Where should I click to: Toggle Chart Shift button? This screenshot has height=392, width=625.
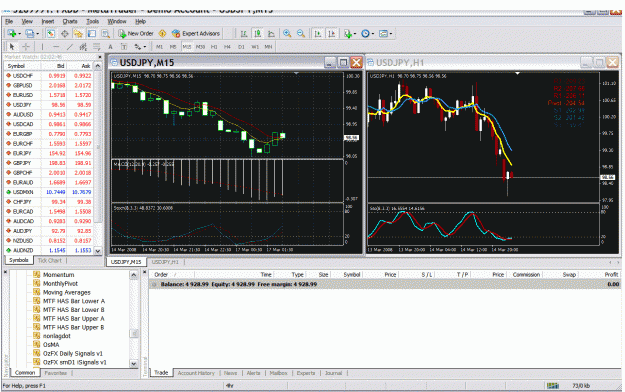(332, 33)
